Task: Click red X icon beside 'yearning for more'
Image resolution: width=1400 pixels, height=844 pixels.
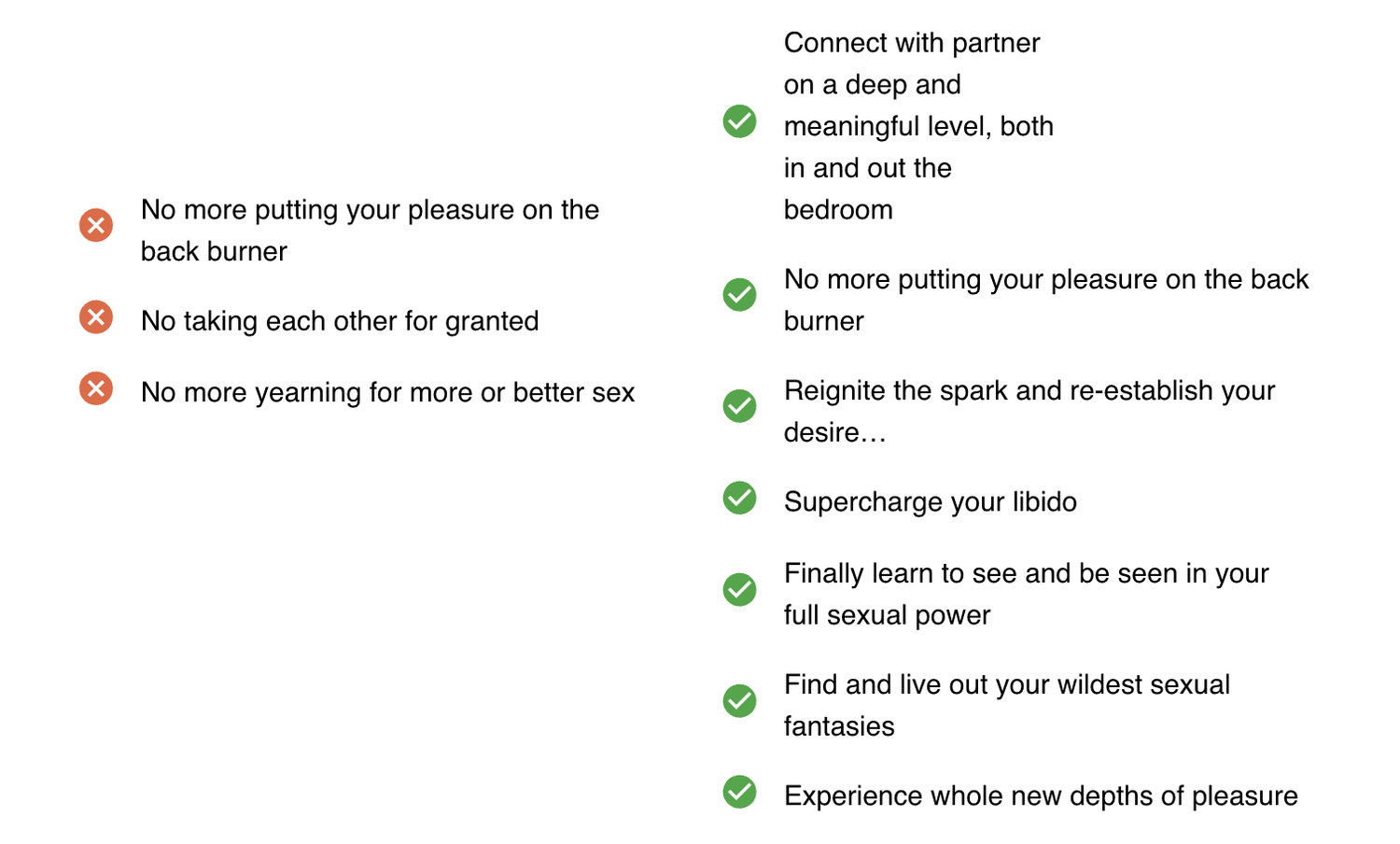Action: 96,388
